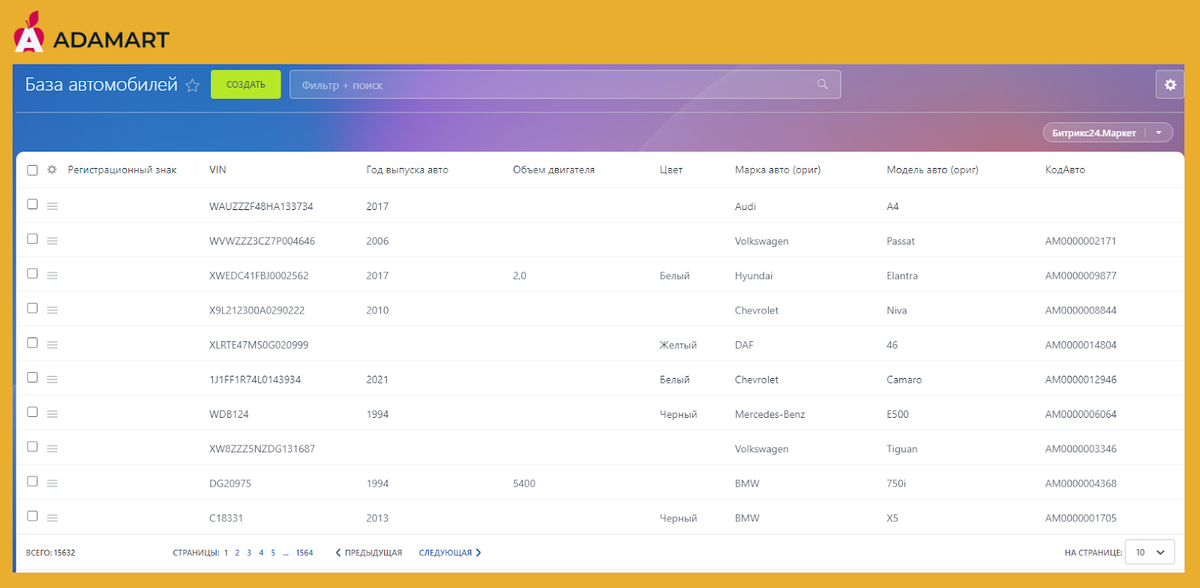The image size is (1200, 588).
Task: Open row menu for WAUZZZF48HA133734
Action: [x=52, y=206]
